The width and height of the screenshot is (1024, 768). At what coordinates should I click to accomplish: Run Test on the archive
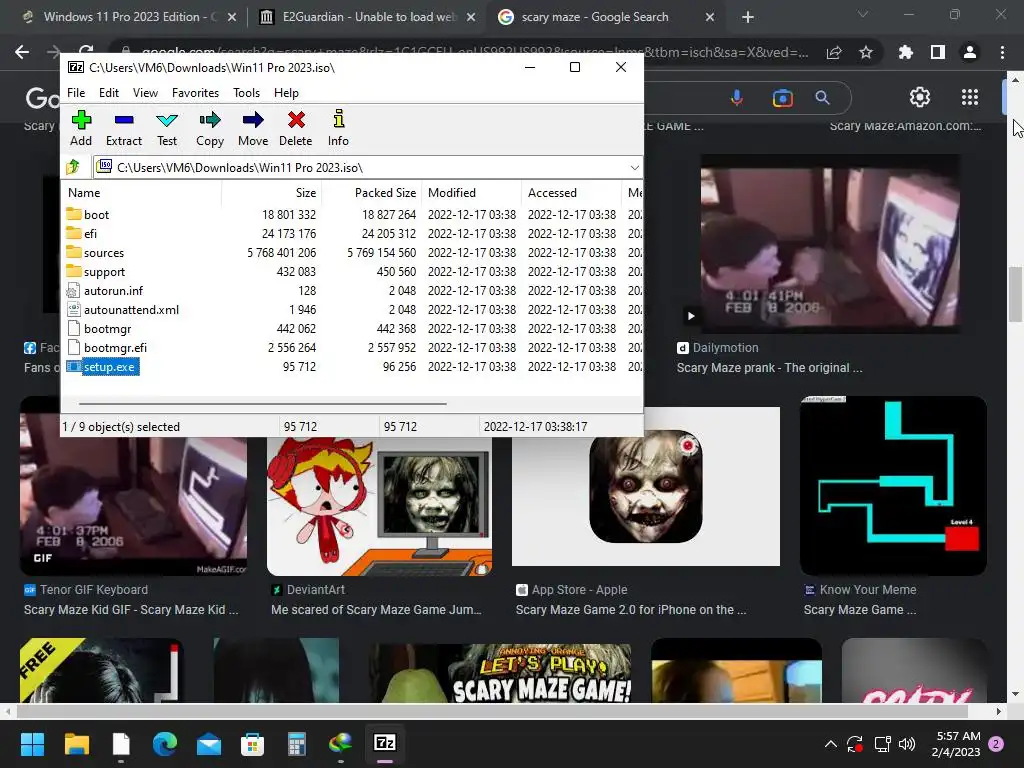(167, 129)
